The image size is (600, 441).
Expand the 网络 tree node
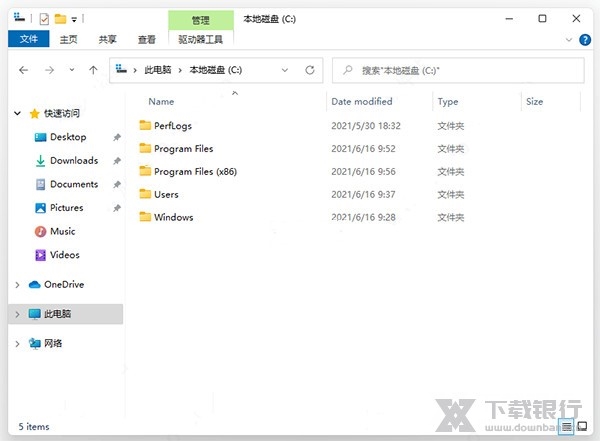tap(17, 344)
